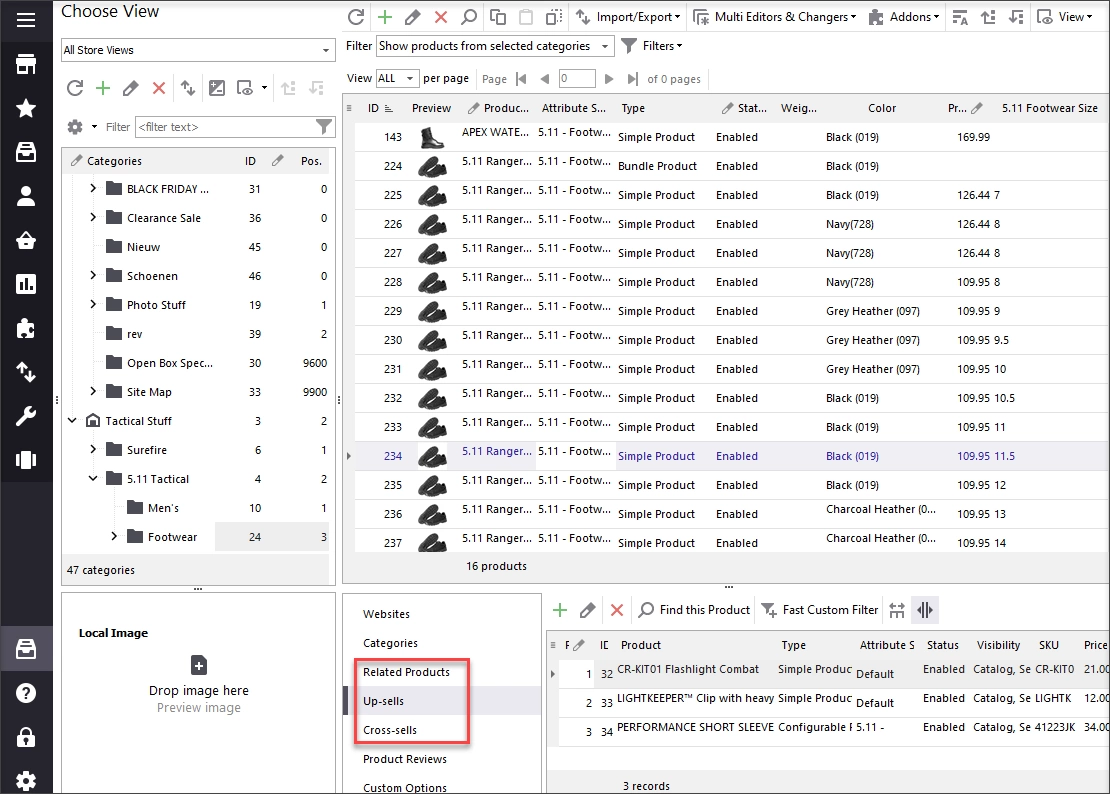Refresh the category tree
Screen dimensions: 1110x794
click(75, 88)
